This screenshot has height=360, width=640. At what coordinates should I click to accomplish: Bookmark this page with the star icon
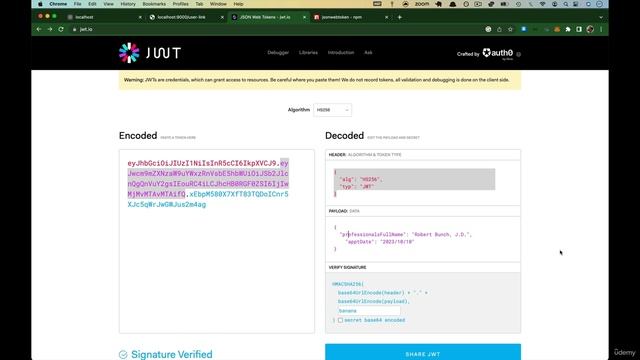click(510, 29)
